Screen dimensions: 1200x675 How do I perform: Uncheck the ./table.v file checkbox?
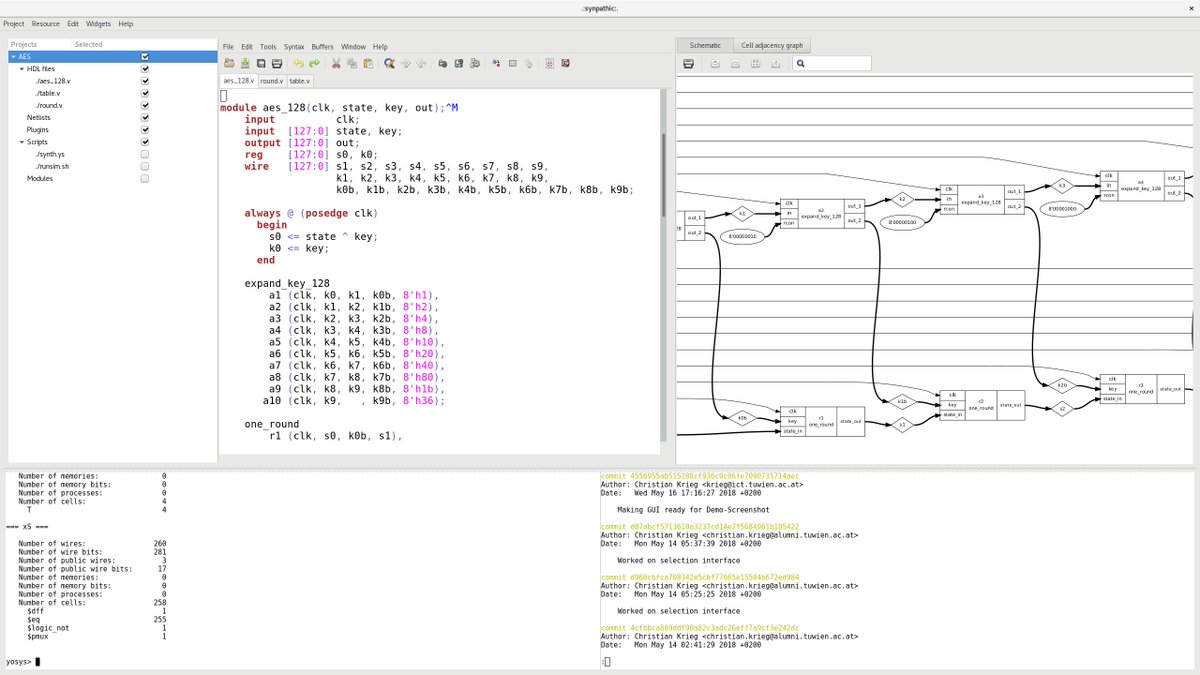[x=145, y=93]
